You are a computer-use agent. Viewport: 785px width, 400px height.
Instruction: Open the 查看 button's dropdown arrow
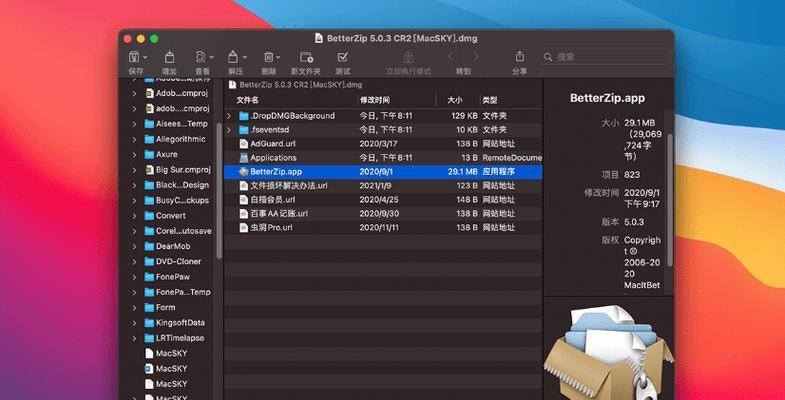[211, 57]
